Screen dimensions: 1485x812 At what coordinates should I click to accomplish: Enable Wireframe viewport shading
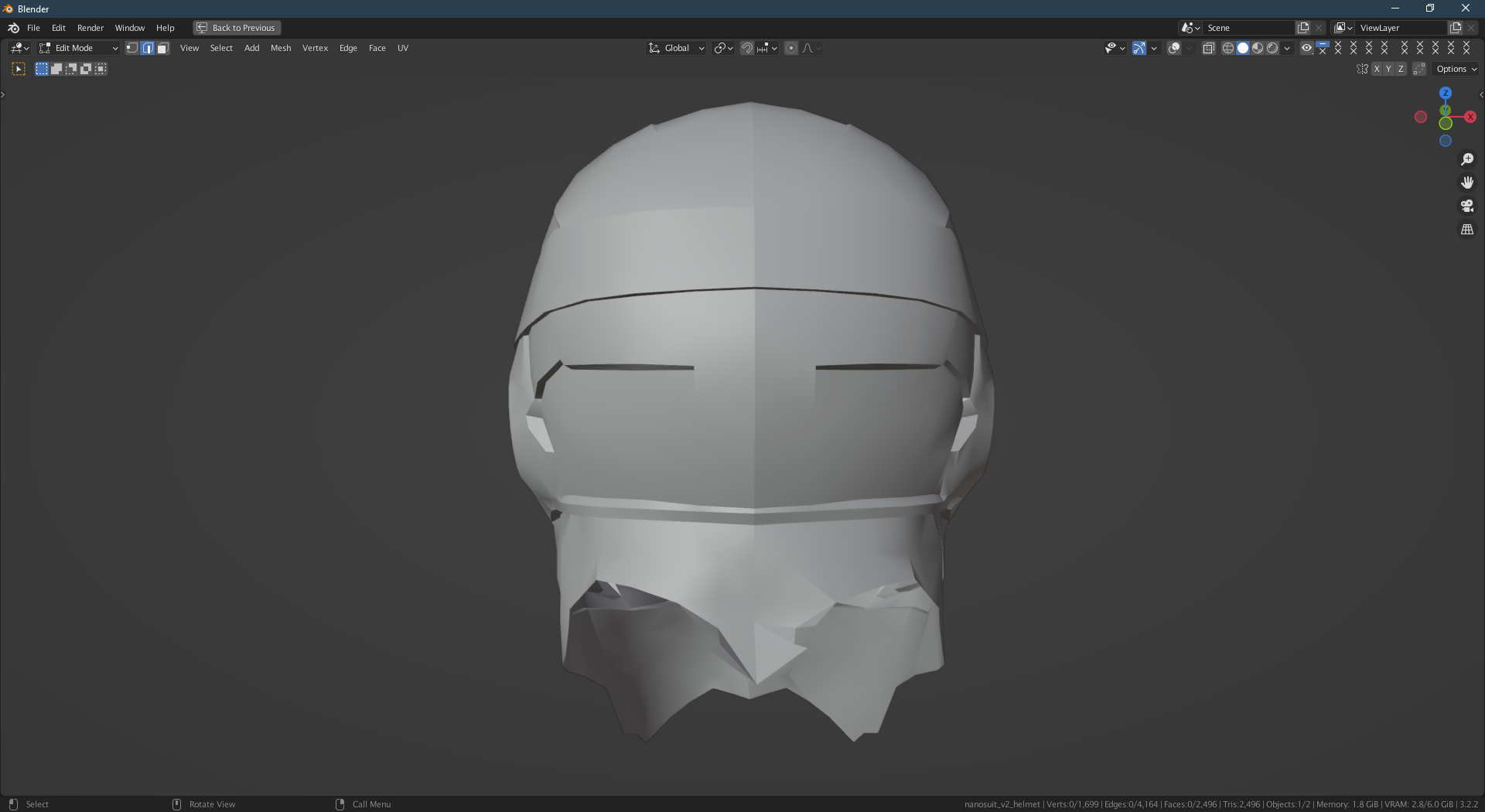1228,48
